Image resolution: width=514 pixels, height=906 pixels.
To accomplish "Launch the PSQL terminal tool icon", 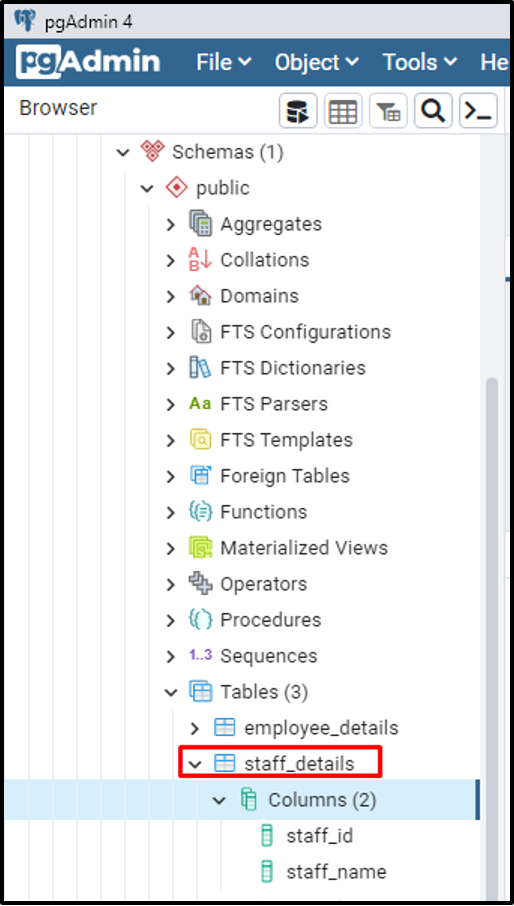I will [x=478, y=110].
